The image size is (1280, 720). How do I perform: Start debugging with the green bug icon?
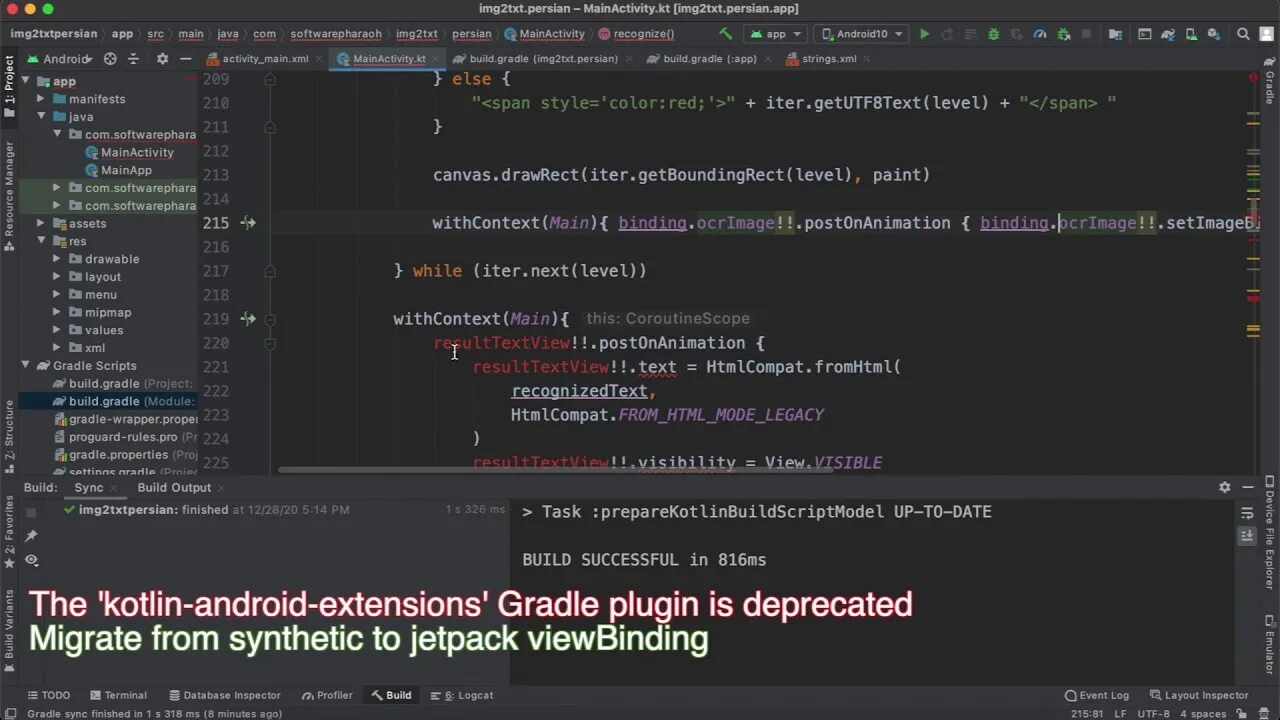pyautogui.click(x=993, y=34)
